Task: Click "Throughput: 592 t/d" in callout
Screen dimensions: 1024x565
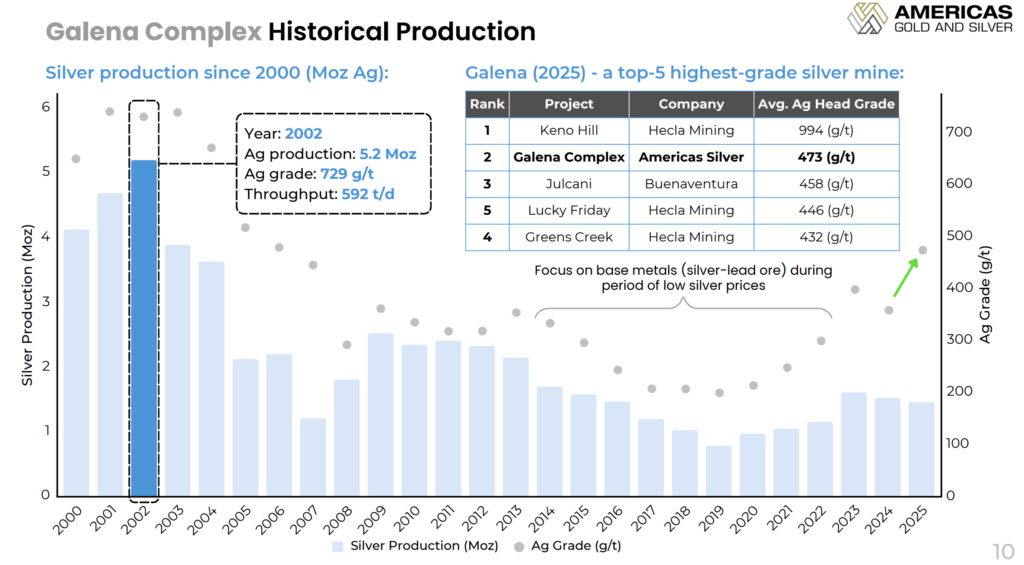Action: click(319, 195)
